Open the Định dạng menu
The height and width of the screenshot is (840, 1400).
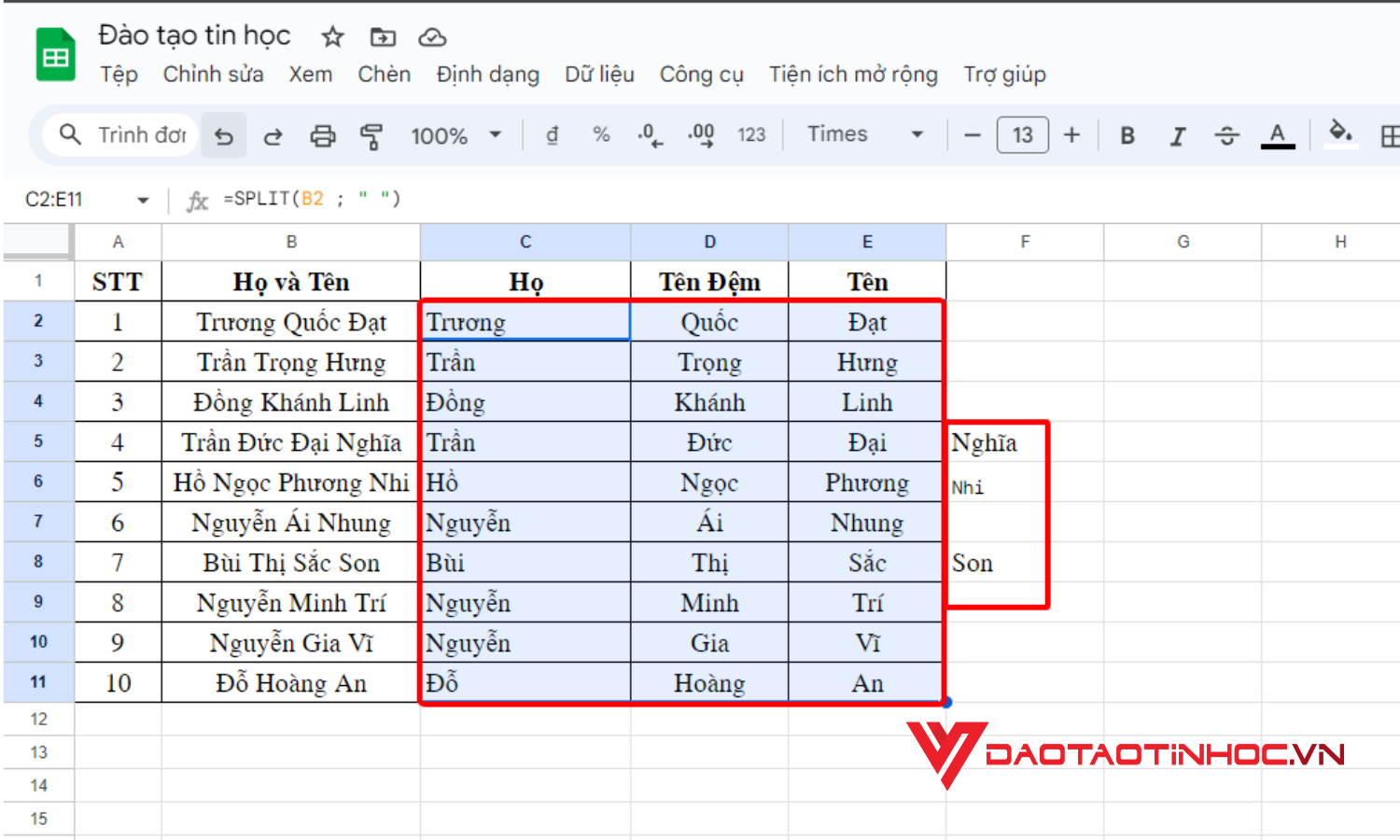tap(488, 75)
